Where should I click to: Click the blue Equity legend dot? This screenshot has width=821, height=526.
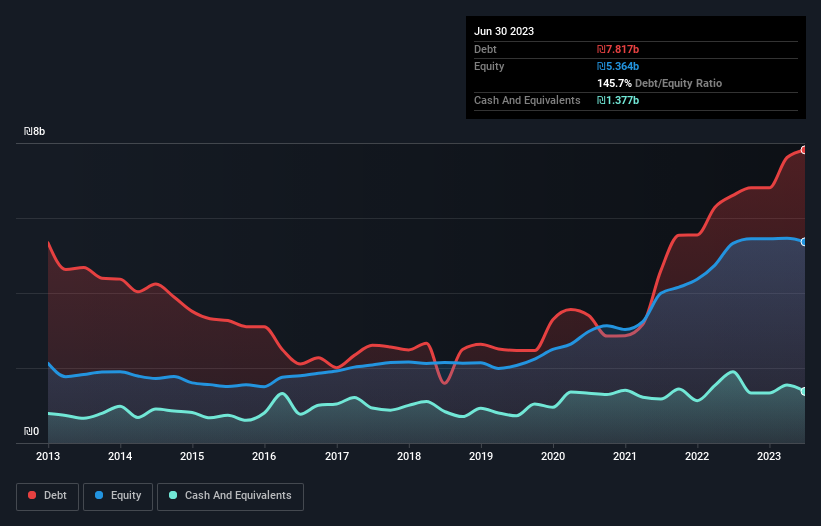[99, 495]
